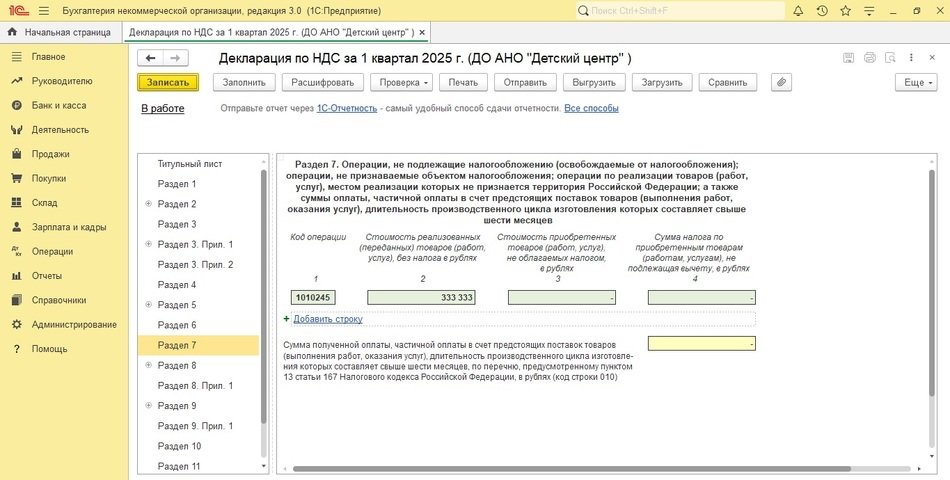The image size is (950, 480).
Task: Select Титульный лист in the sections list
Action: click(189, 164)
